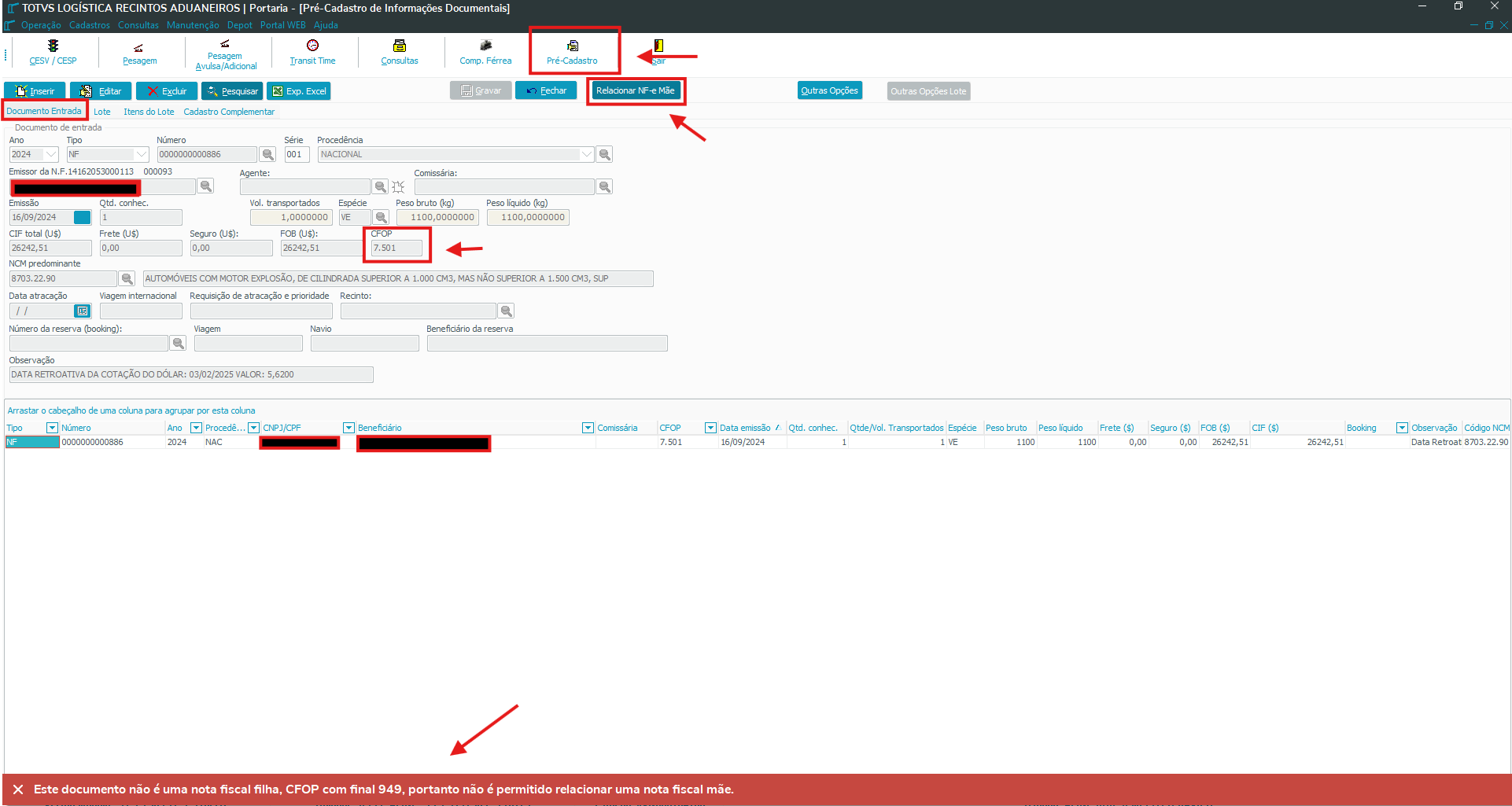The width and height of the screenshot is (1512, 806).
Task: Open the Ano column filter arrow in grid
Action: coord(196,428)
